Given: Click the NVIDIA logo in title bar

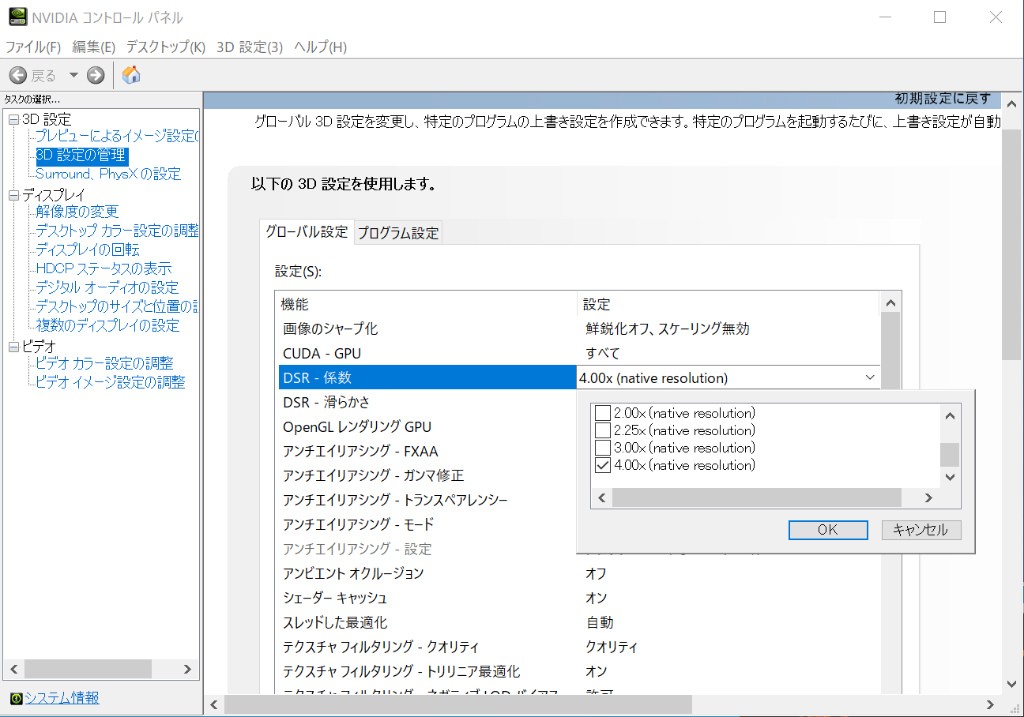Looking at the screenshot, I should click(x=17, y=17).
